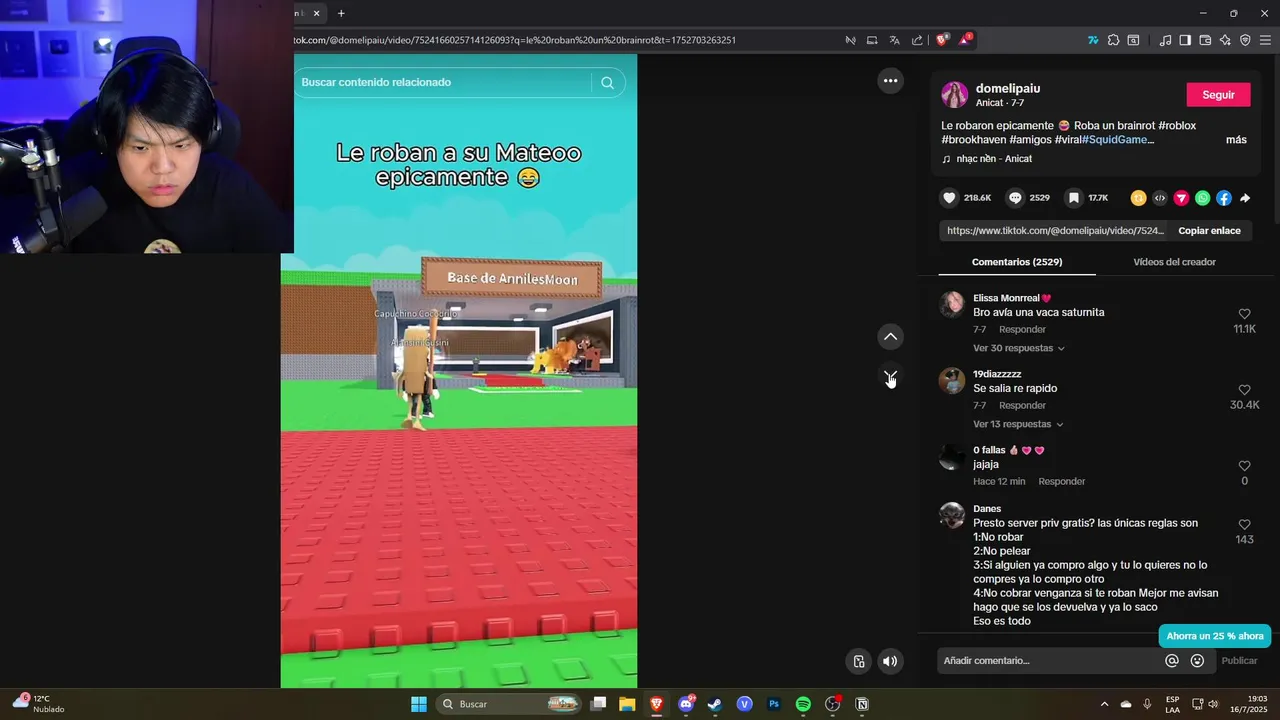The height and width of the screenshot is (720, 1280).
Task: Show hidden system tray icons chevron
Action: [1104, 704]
